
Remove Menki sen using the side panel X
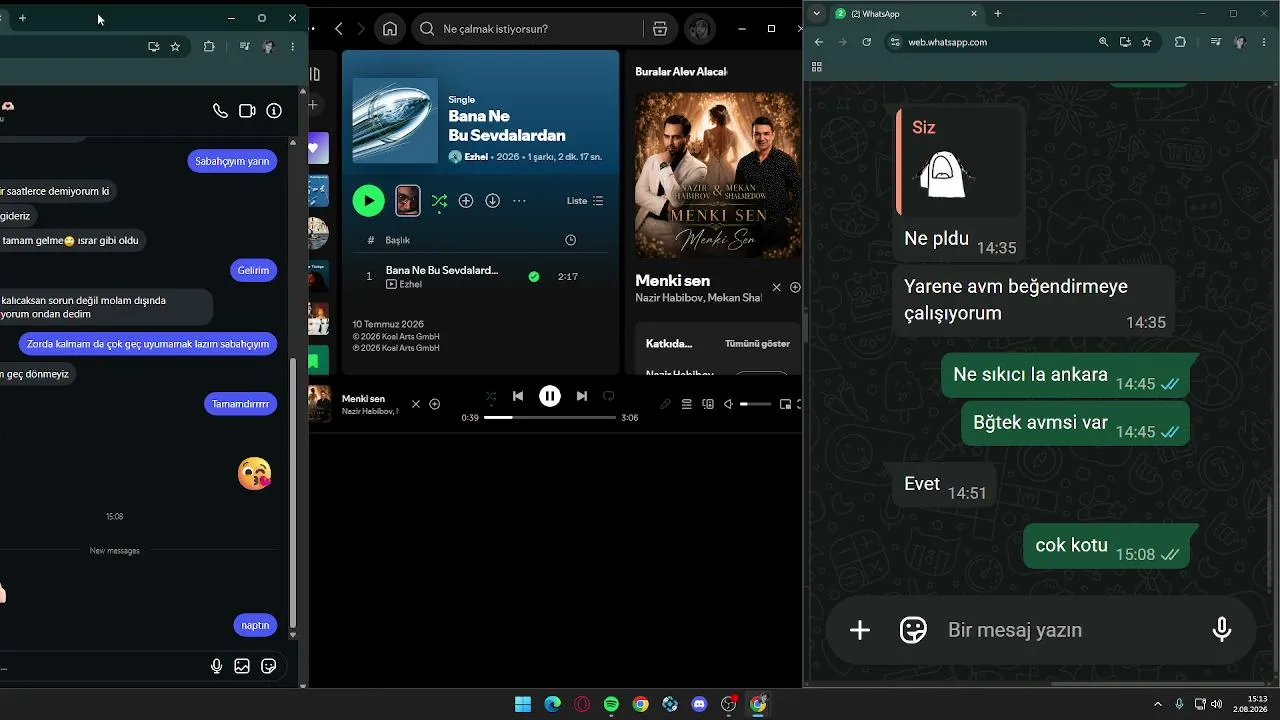[x=776, y=287]
